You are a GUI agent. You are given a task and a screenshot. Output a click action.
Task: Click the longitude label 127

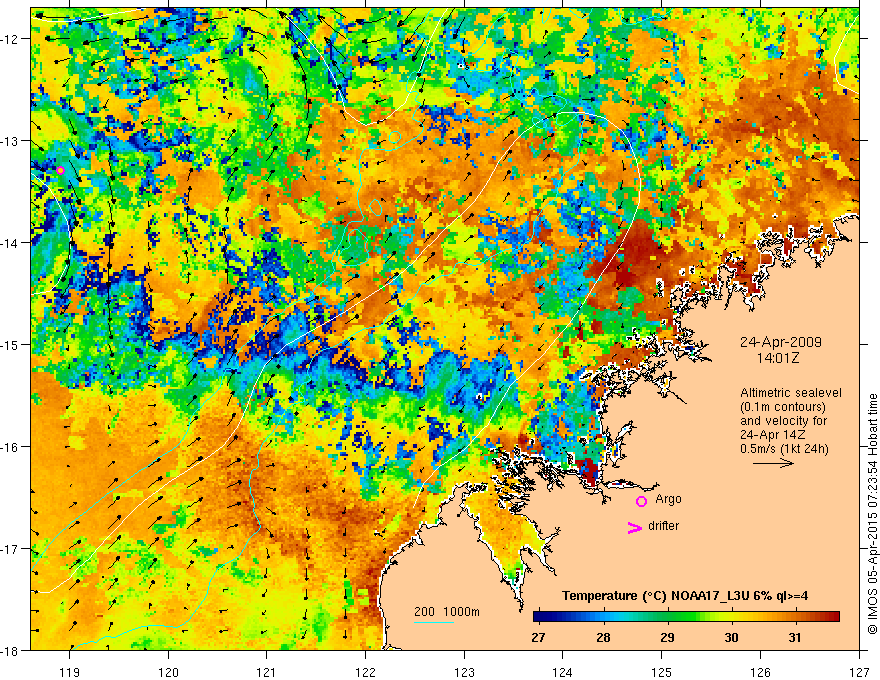(x=859, y=672)
